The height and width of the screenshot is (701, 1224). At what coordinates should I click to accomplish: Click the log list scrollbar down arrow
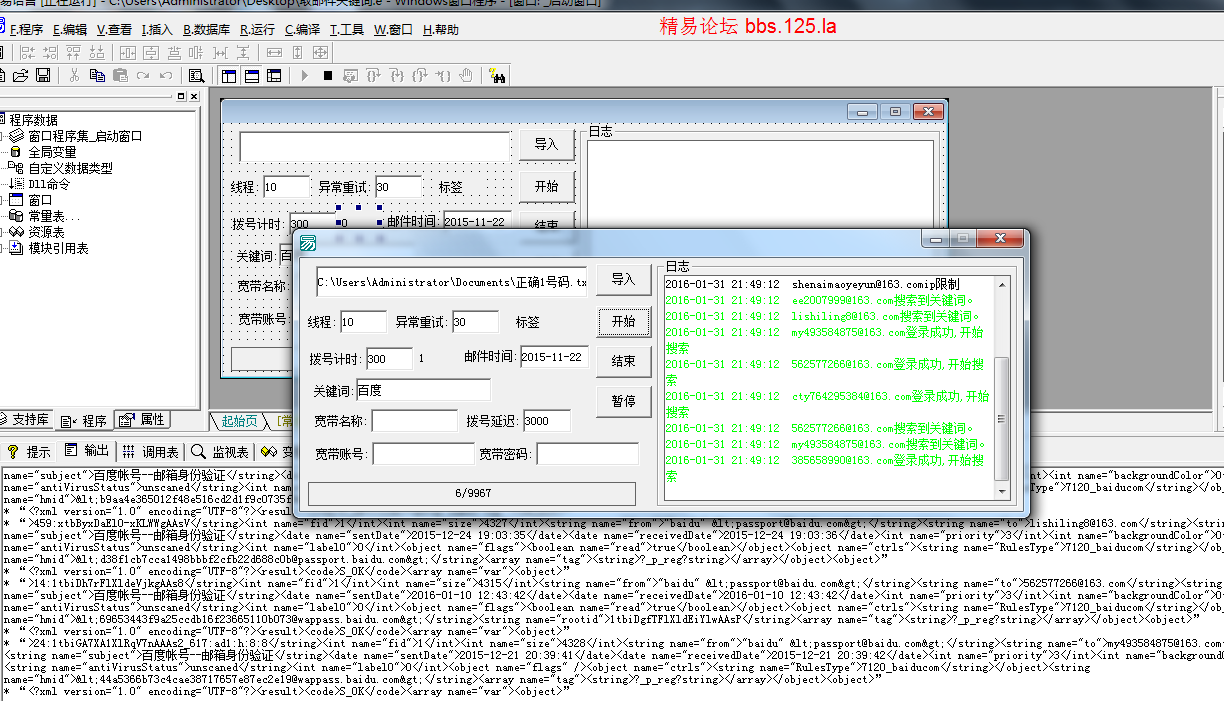point(1001,491)
